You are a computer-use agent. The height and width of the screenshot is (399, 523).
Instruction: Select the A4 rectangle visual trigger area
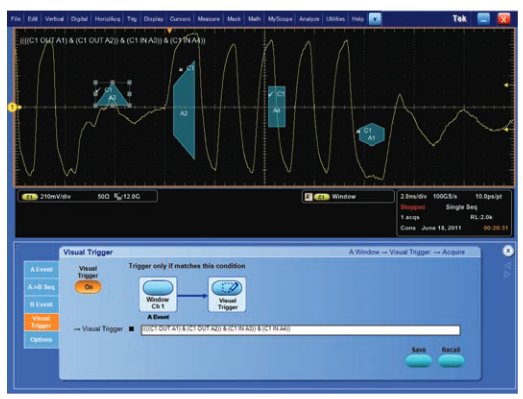tap(277, 107)
